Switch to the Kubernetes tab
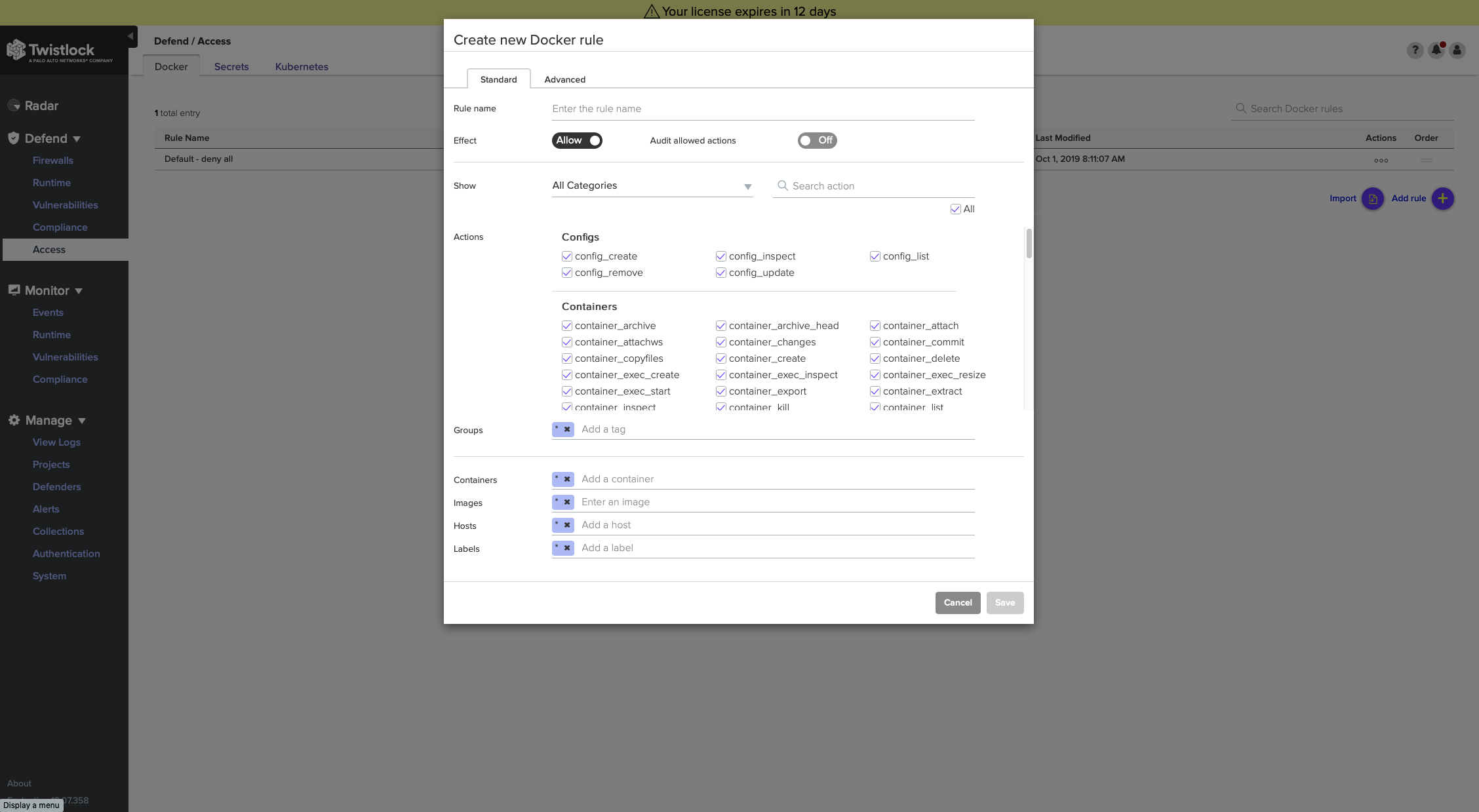Viewport: 1479px width, 812px height. point(301,66)
